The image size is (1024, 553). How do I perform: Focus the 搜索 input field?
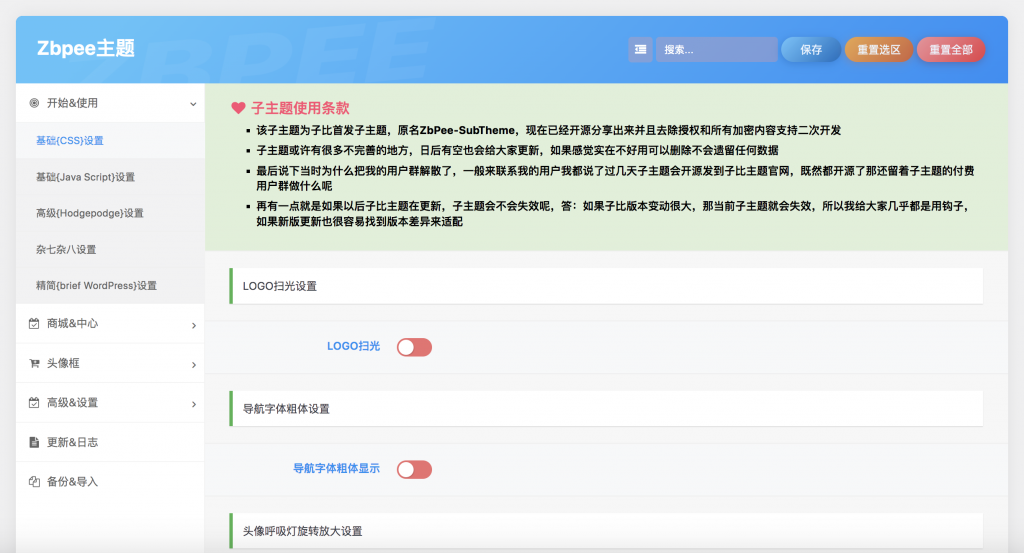716,49
